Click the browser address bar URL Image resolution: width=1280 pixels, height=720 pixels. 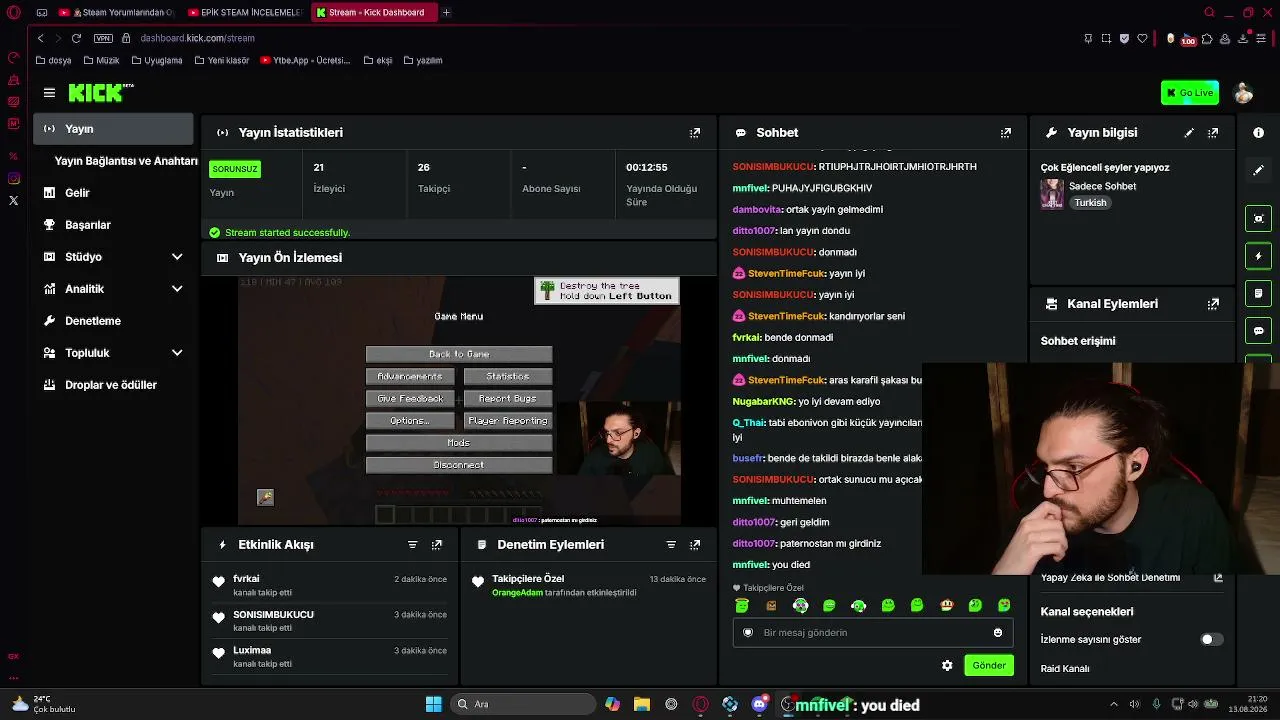[198, 38]
